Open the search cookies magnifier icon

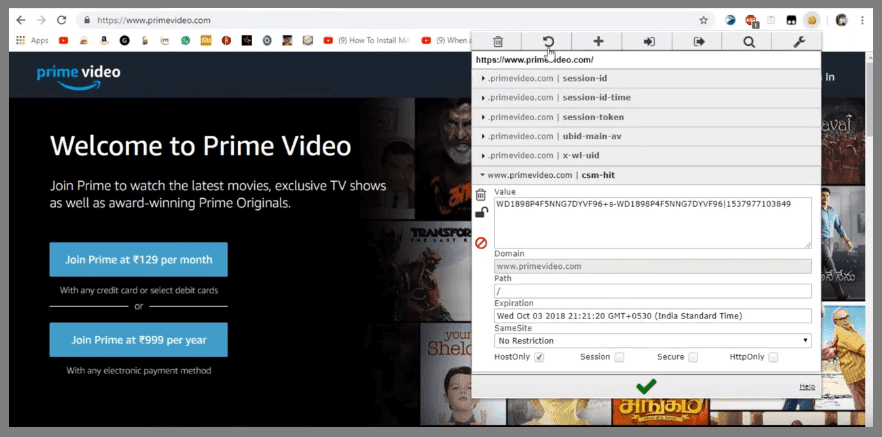click(x=749, y=42)
